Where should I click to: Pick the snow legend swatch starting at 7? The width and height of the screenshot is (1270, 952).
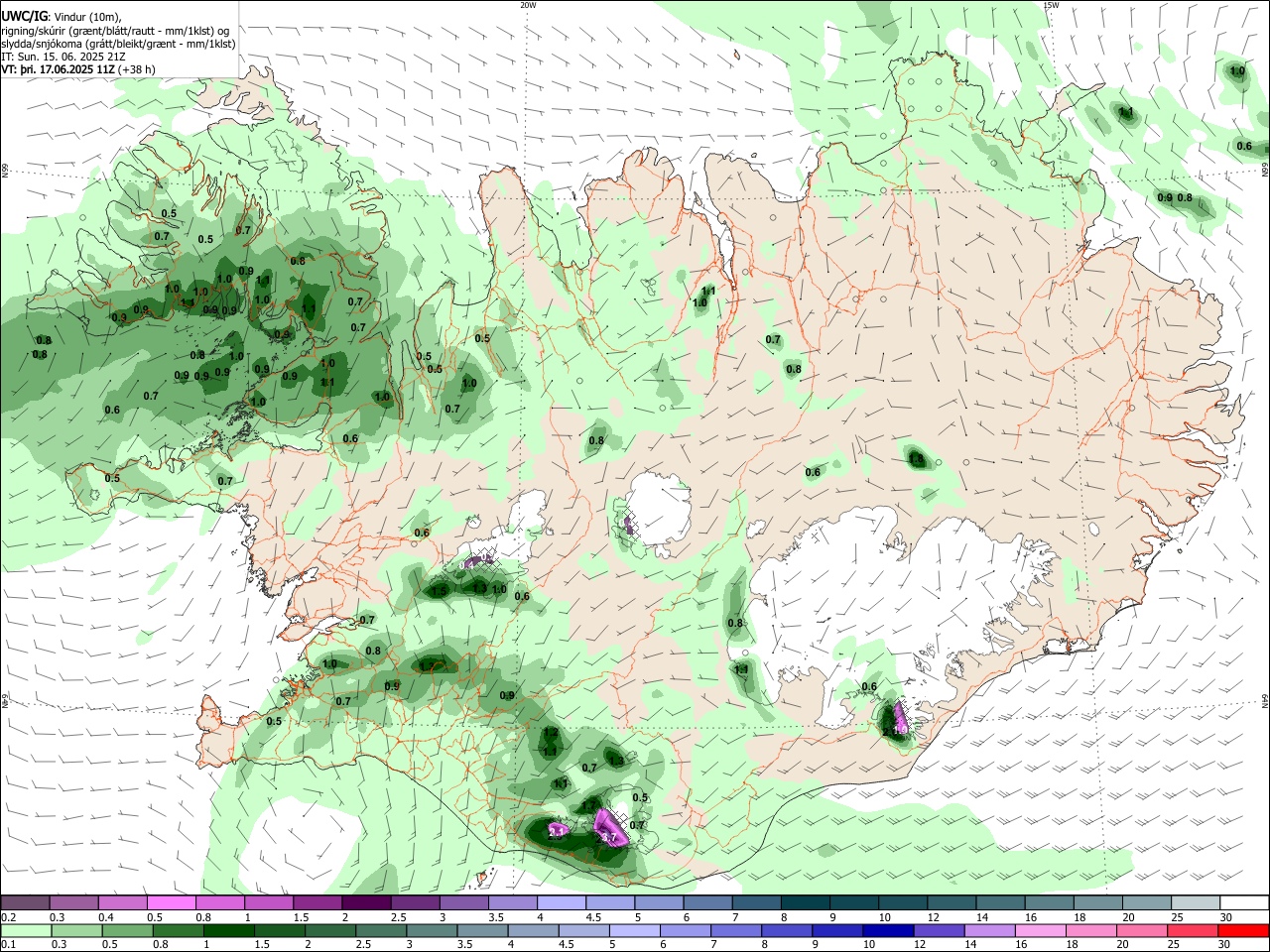point(755,903)
